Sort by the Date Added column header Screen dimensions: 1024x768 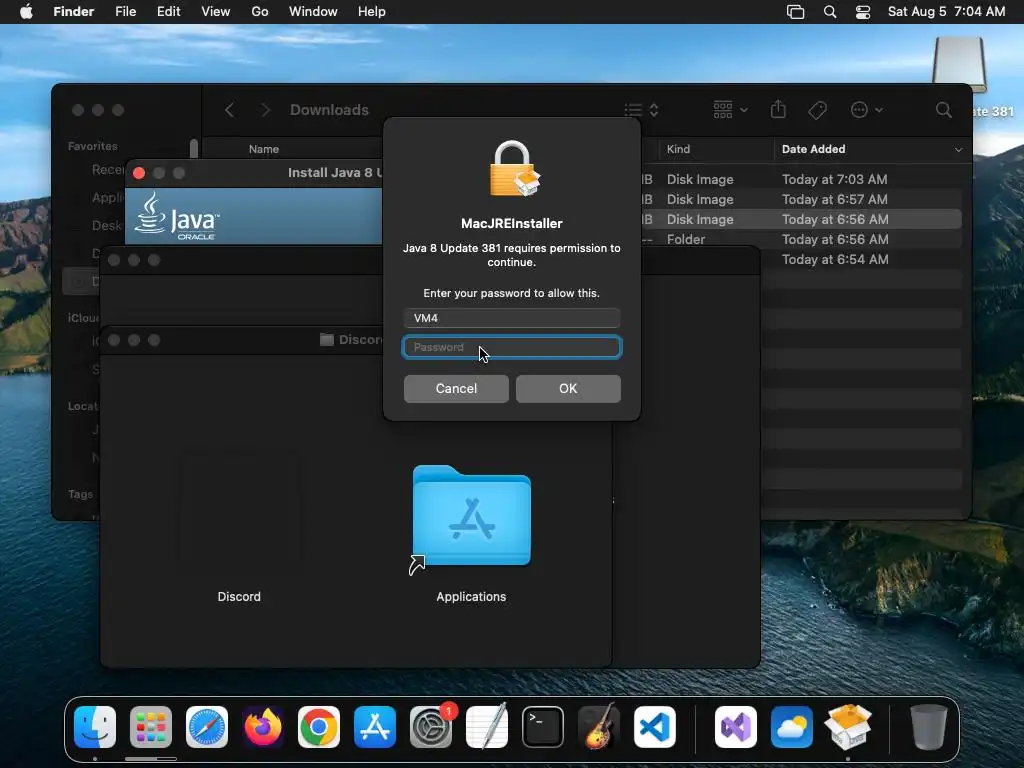[813, 149]
